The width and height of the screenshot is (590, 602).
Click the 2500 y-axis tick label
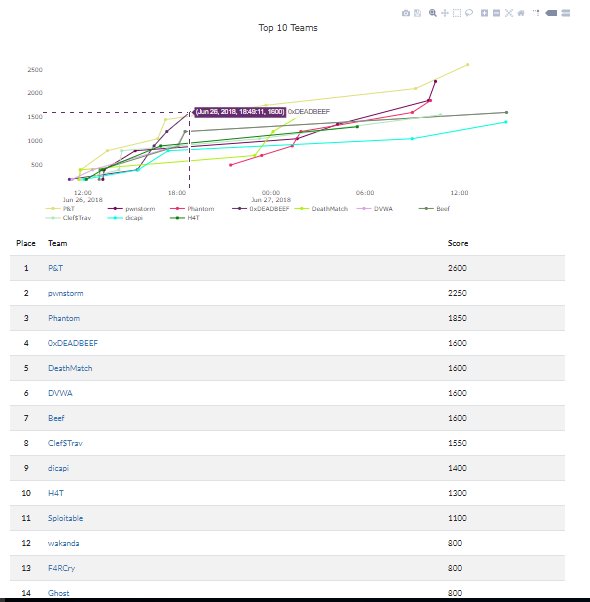tap(35, 69)
